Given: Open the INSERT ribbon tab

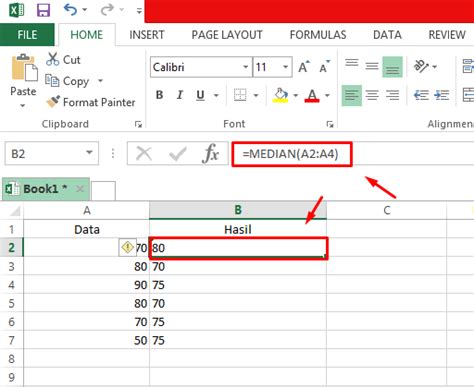Looking at the screenshot, I should tap(147, 35).
